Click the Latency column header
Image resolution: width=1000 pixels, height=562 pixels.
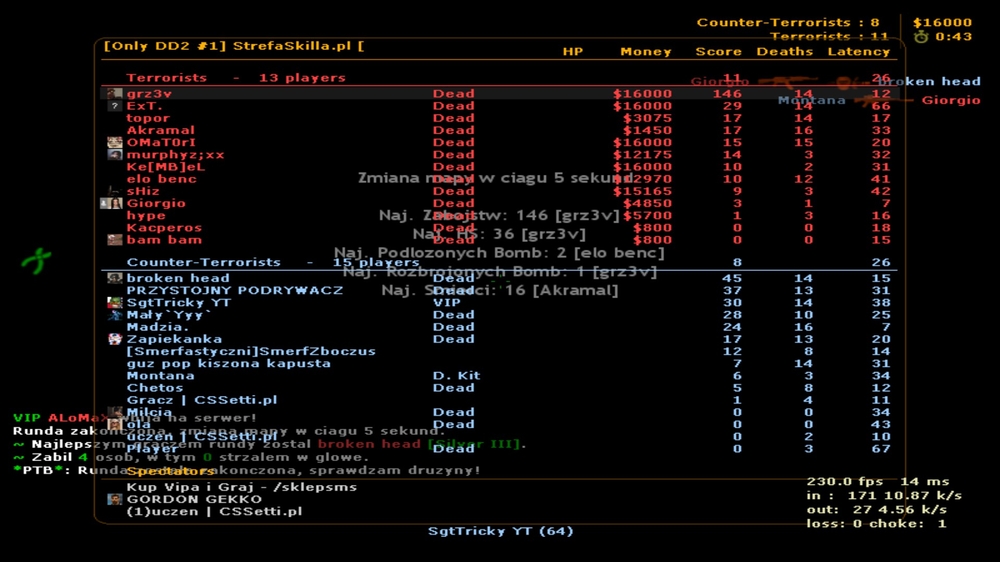click(858, 52)
